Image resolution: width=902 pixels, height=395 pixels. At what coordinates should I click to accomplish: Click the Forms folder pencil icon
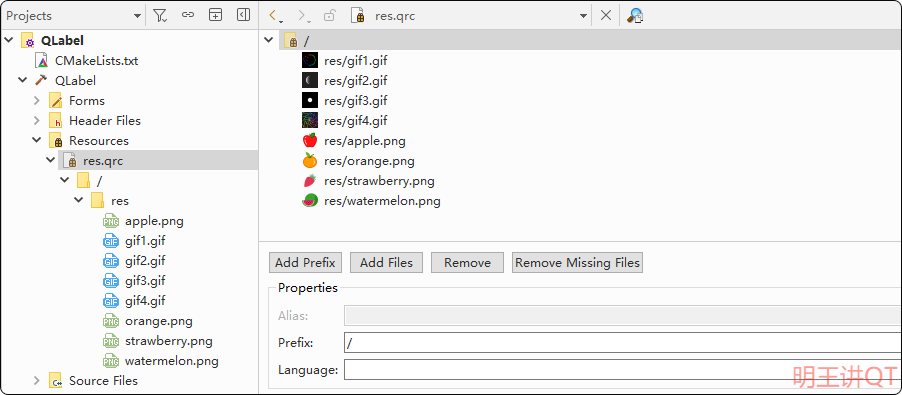point(56,101)
